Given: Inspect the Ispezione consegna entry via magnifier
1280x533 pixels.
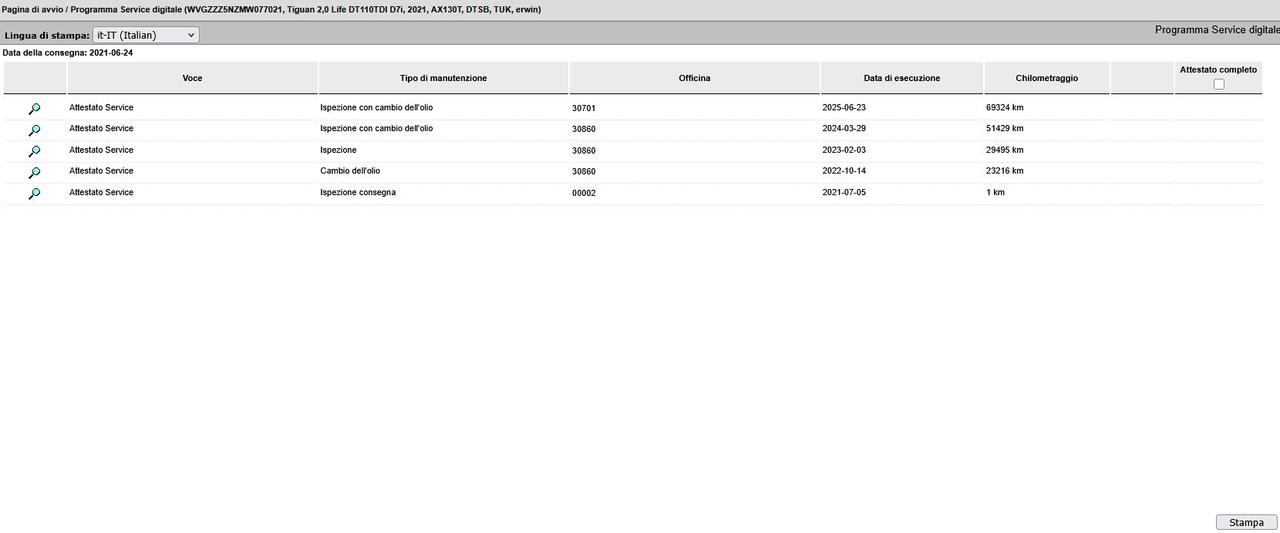Looking at the screenshot, I should (x=34, y=193).
